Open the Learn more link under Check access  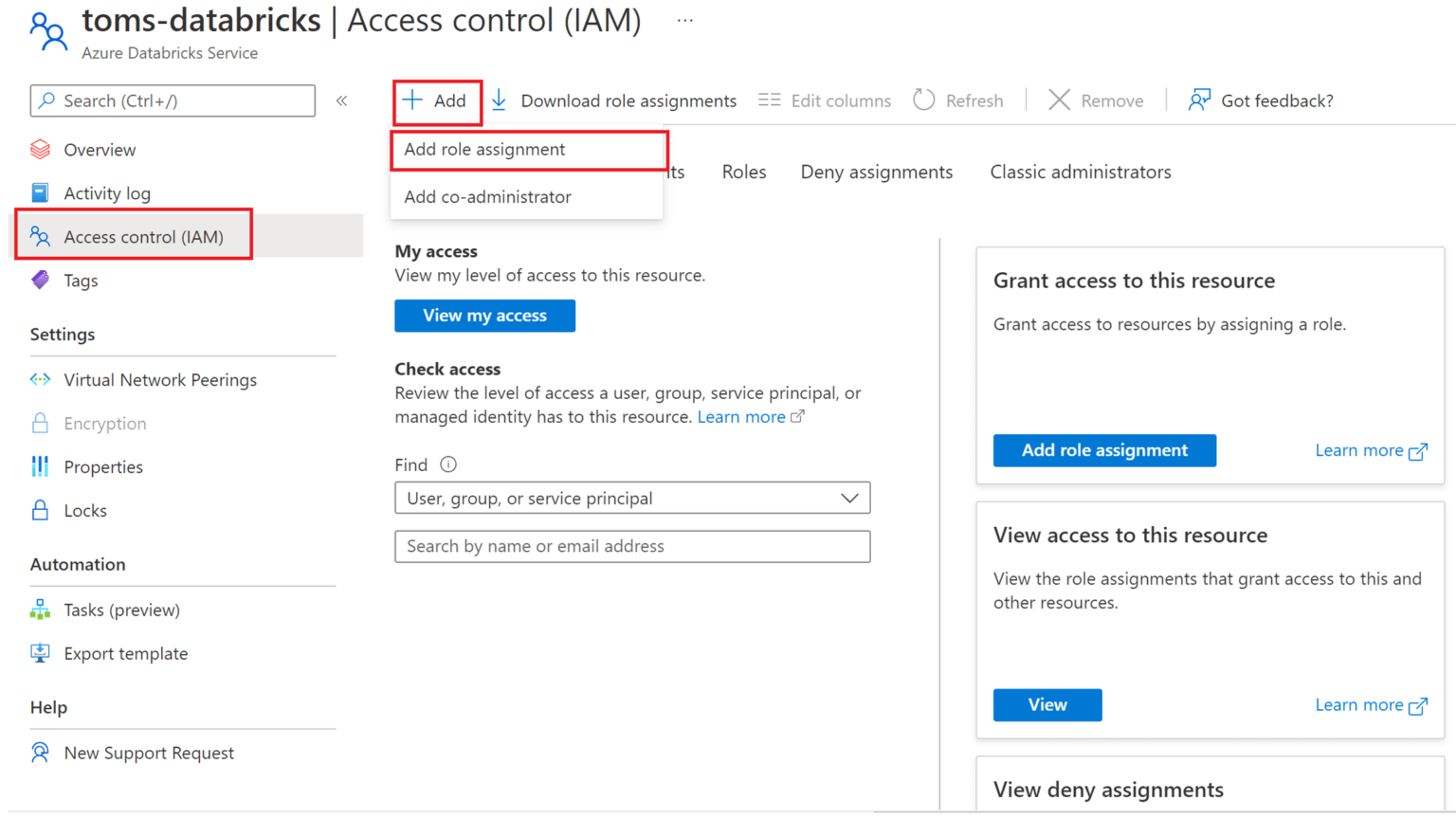742,416
